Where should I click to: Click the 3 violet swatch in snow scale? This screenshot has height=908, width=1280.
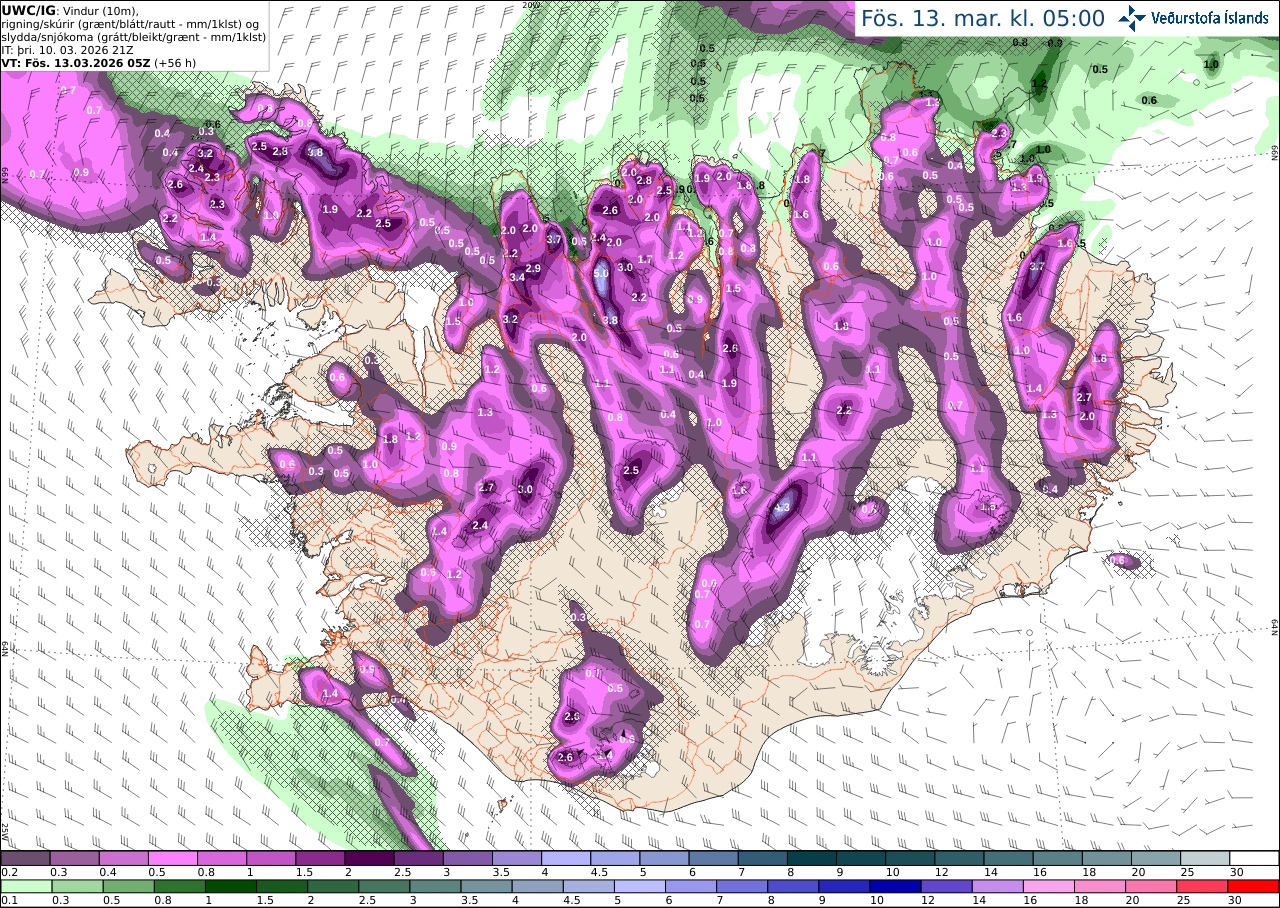(468, 858)
